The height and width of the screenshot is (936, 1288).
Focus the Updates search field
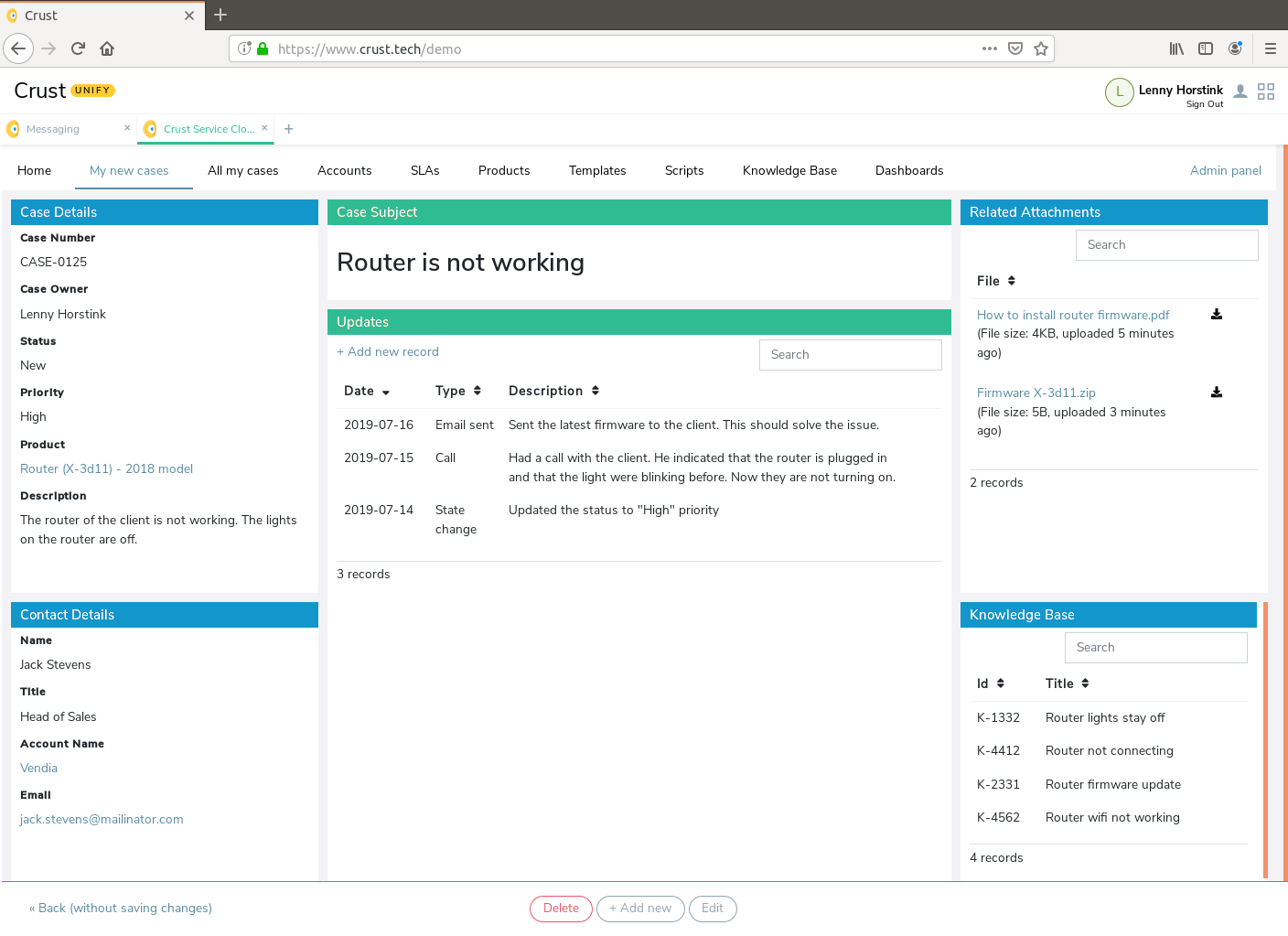point(851,355)
